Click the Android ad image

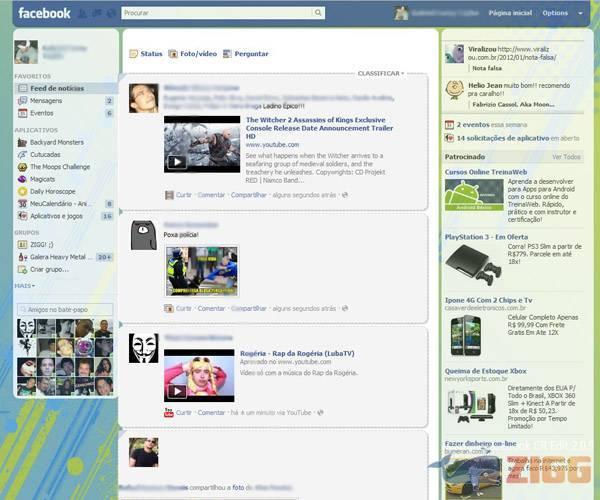(474, 195)
